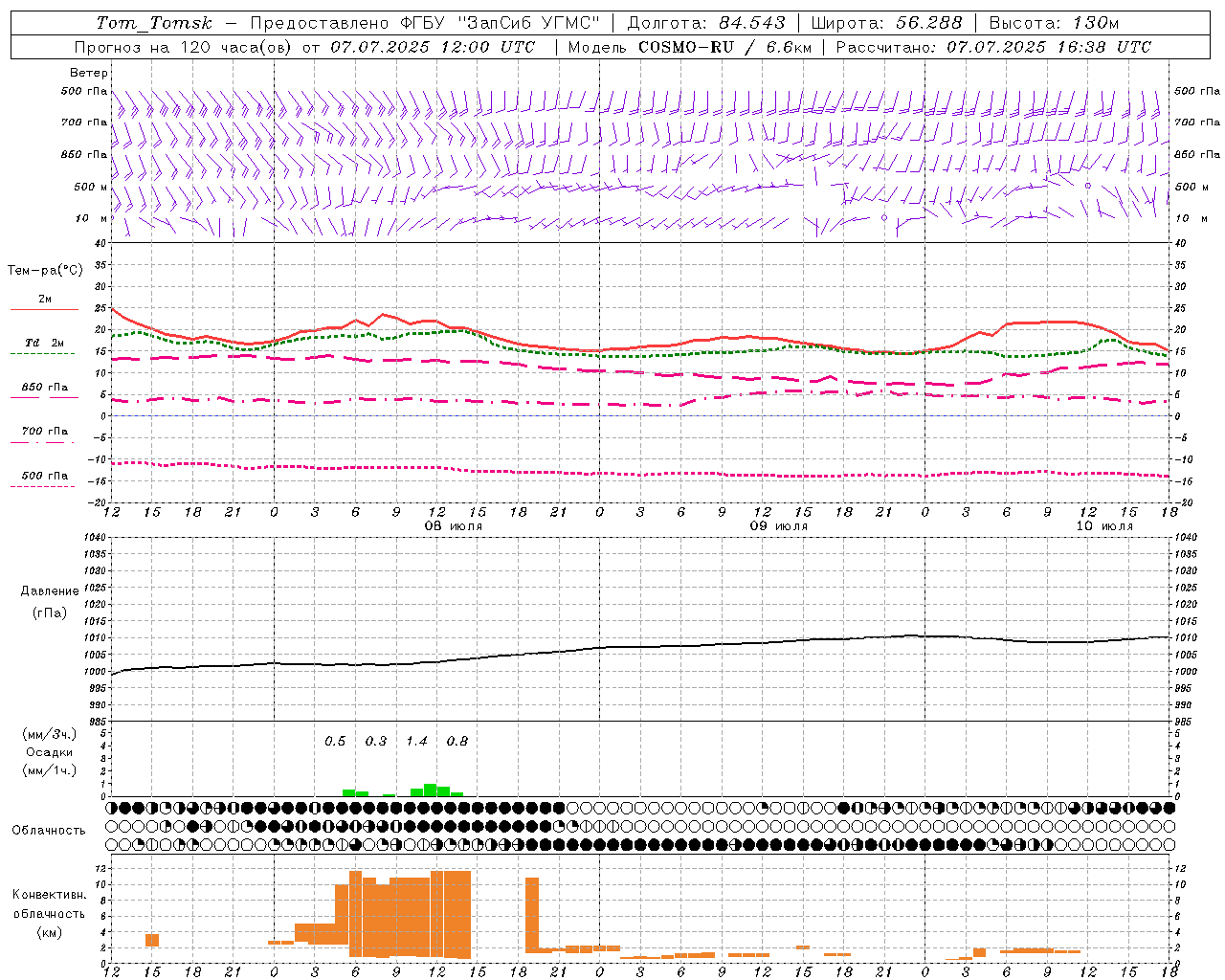Click the (мм/1ч.) precipitation unit label
Image resolution: width=1225 pixels, height=980 pixels.
50,770
